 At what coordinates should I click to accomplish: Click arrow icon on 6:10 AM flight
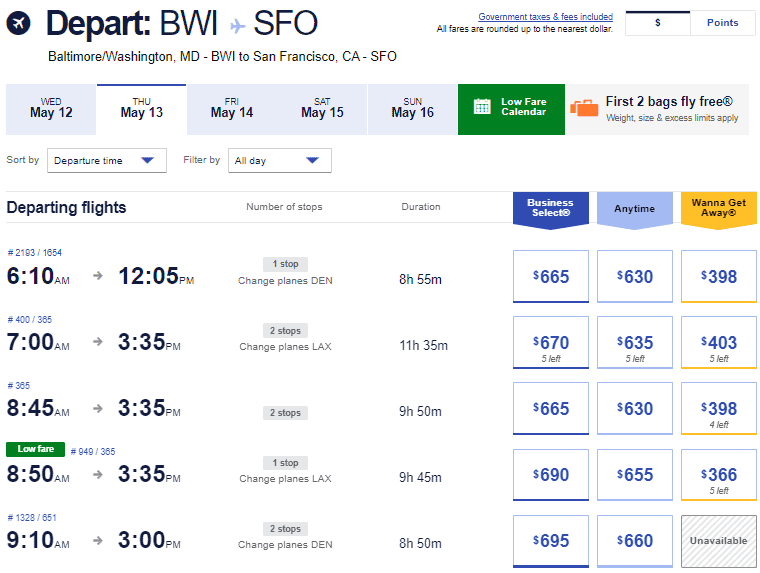[x=98, y=276]
